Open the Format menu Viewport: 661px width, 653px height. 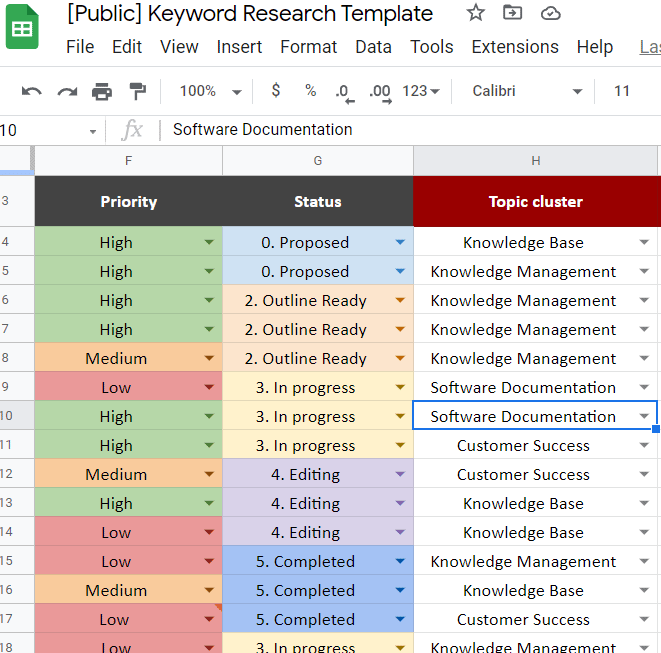coord(309,47)
